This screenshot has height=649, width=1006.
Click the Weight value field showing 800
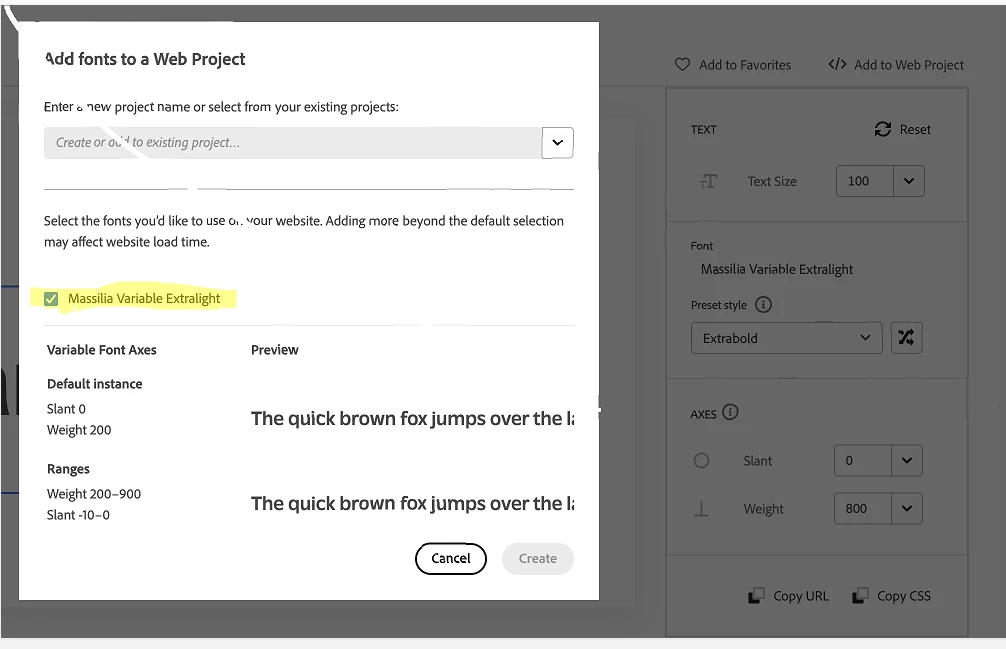pyautogui.click(x=863, y=509)
